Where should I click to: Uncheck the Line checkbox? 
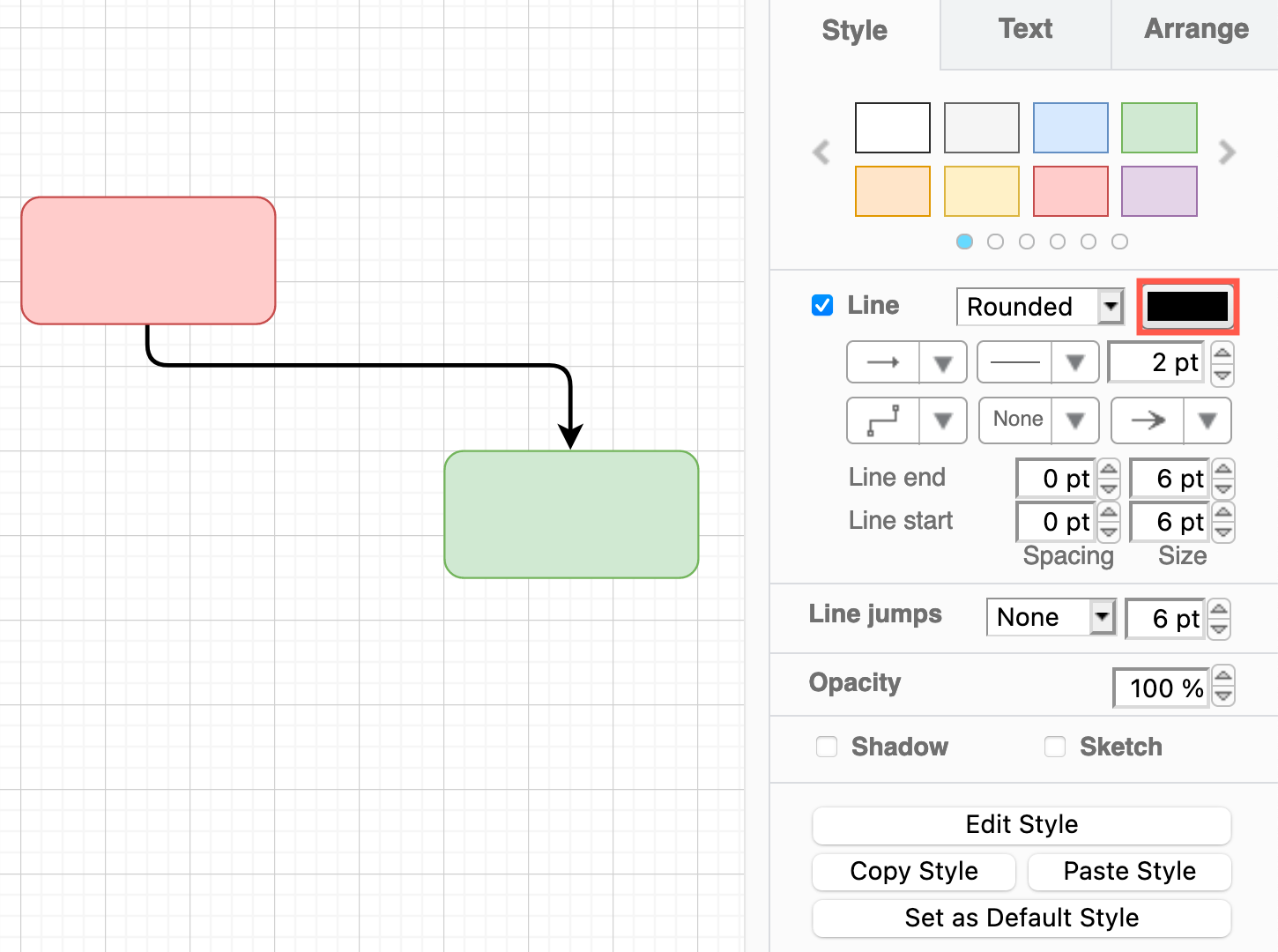821,305
